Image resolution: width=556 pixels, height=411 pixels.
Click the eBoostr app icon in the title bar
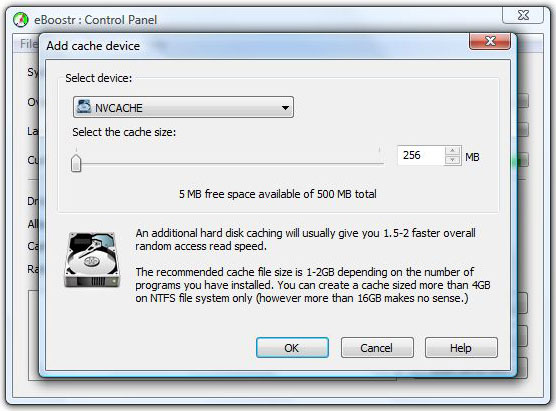(21, 20)
